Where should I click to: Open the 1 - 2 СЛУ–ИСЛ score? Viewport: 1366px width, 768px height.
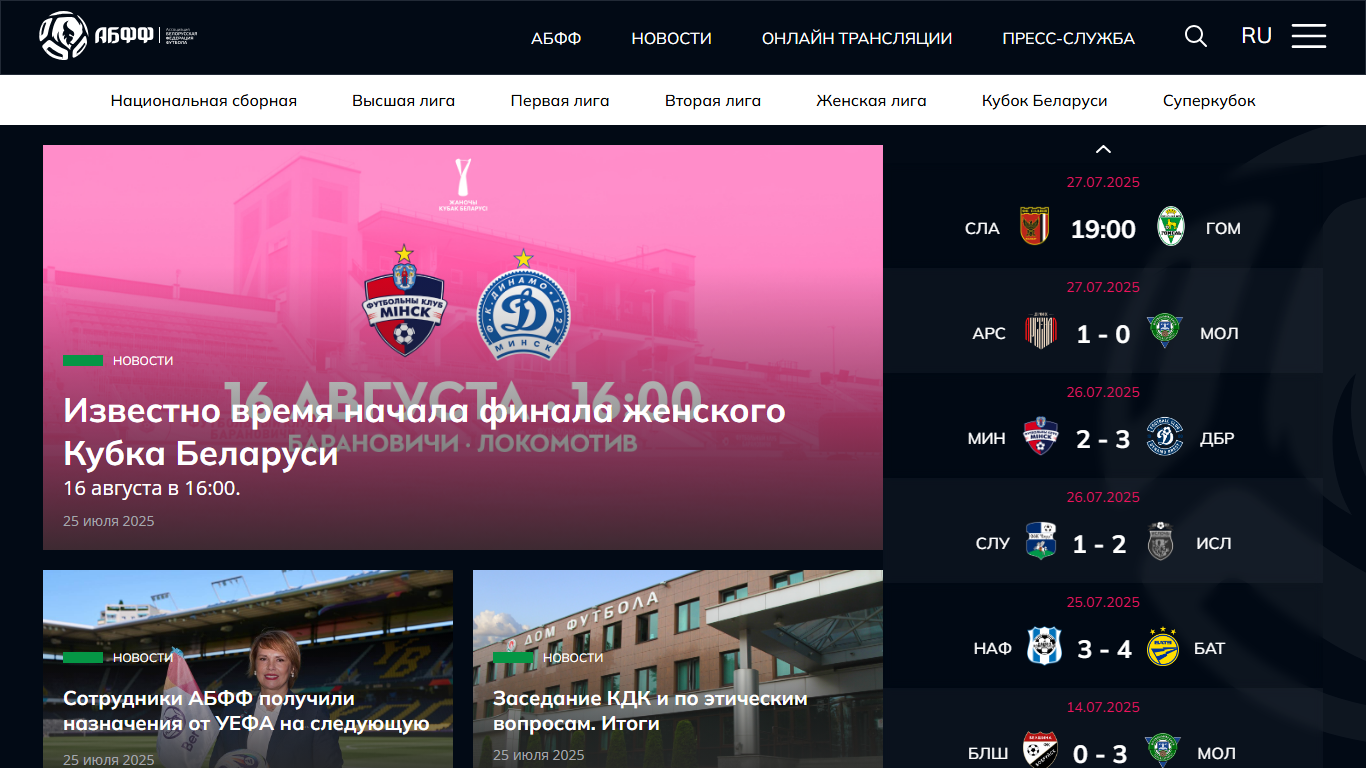click(1100, 544)
